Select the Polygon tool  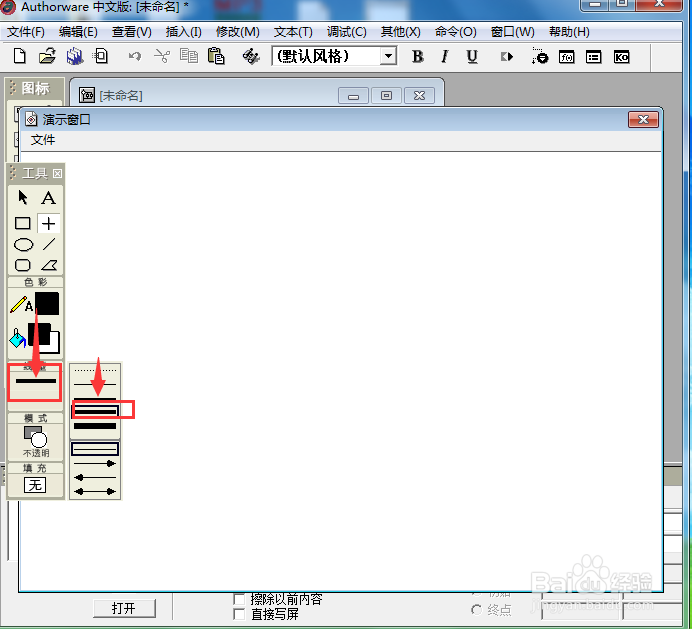[49, 265]
